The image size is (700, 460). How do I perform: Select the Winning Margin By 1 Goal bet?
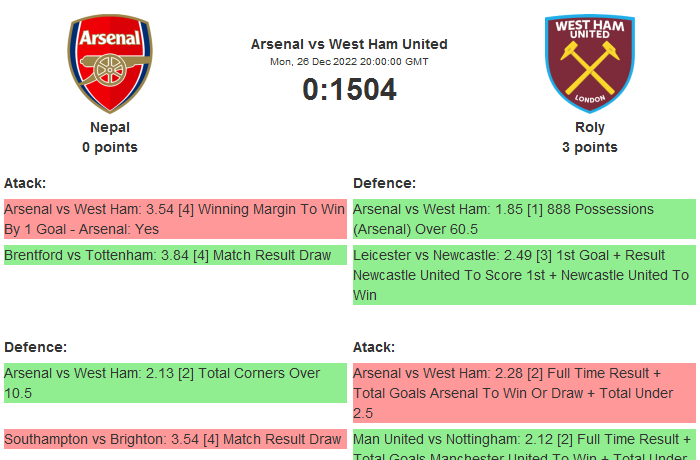[174, 219]
